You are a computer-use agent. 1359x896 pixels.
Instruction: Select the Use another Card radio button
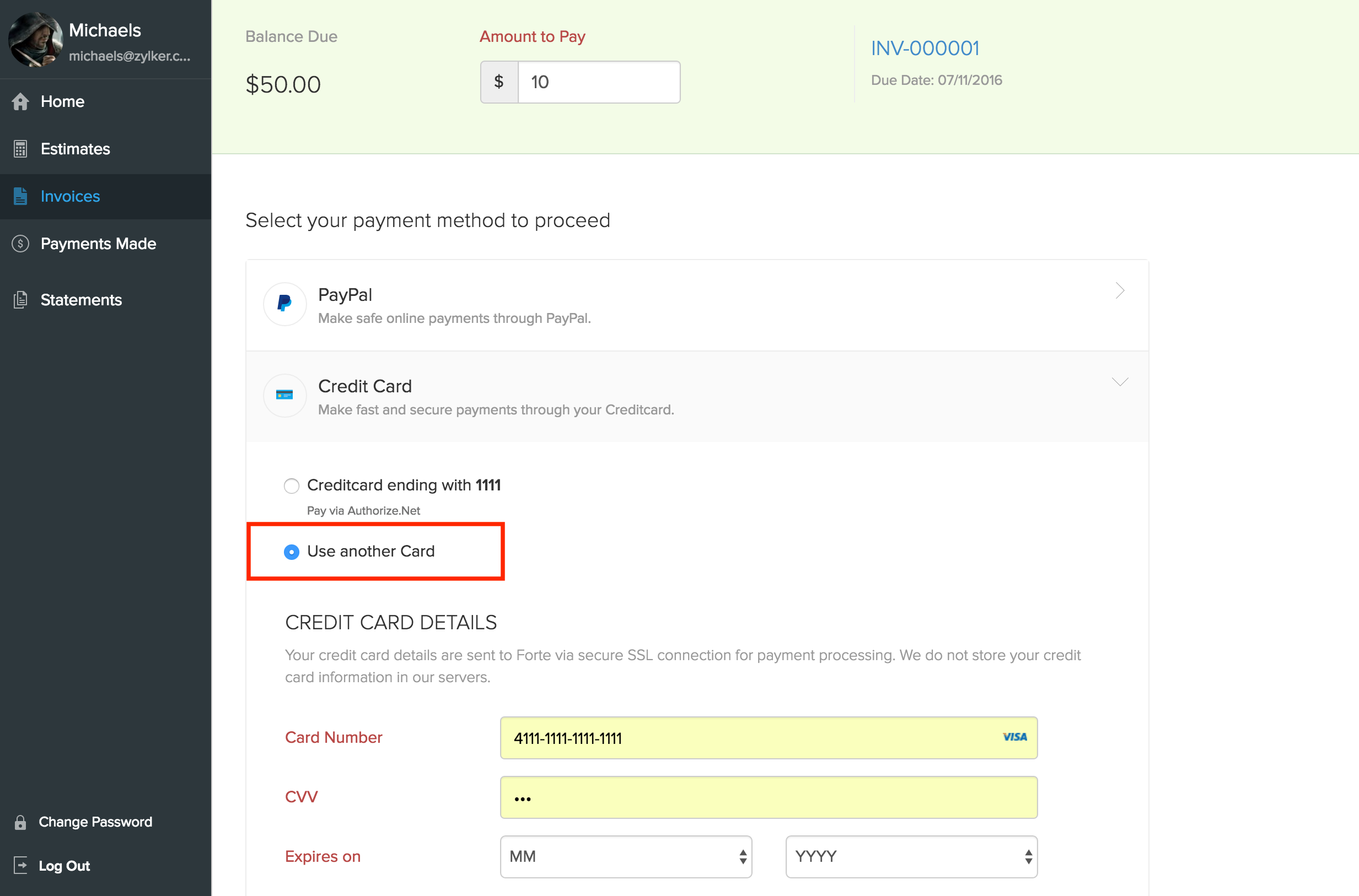tap(292, 552)
